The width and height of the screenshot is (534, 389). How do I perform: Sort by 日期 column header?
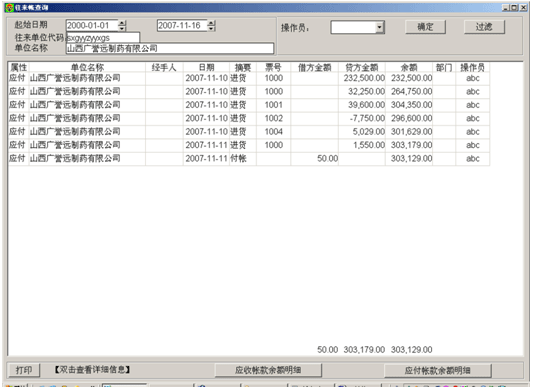coord(206,67)
